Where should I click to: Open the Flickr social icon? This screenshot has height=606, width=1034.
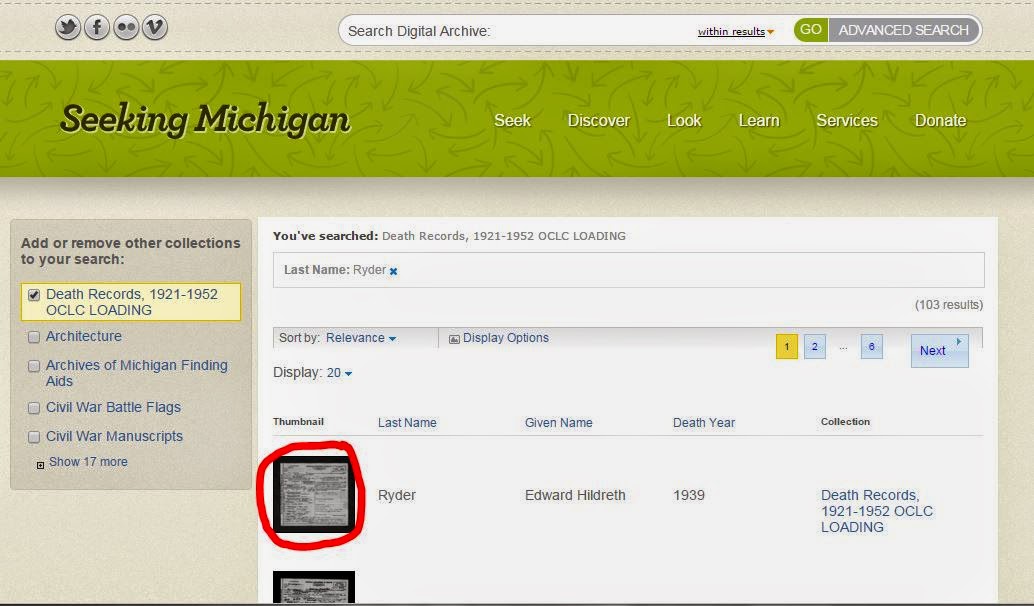[x=125, y=28]
